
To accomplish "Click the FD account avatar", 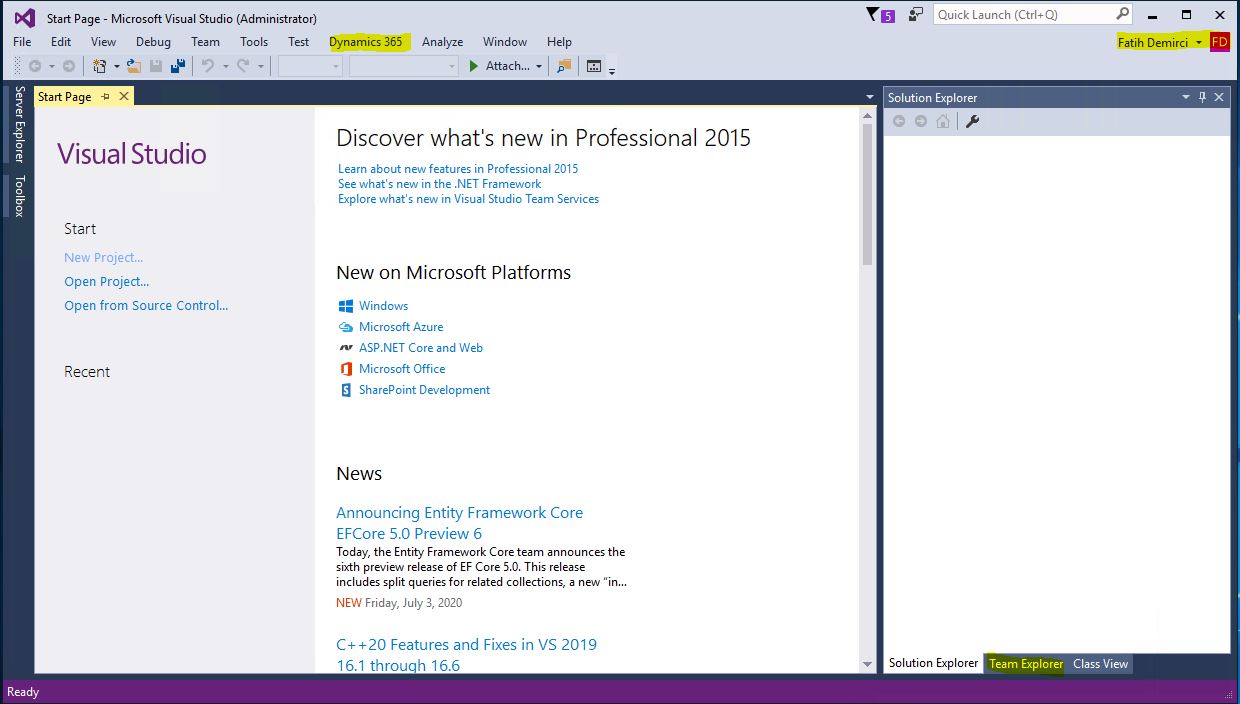I will pyautogui.click(x=1219, y=42).
